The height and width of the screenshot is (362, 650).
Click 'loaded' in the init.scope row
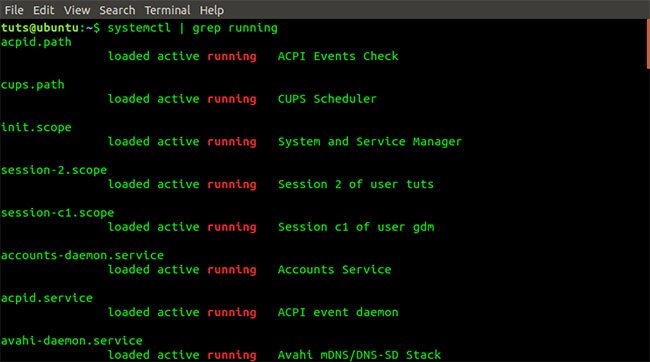(129, 142)
